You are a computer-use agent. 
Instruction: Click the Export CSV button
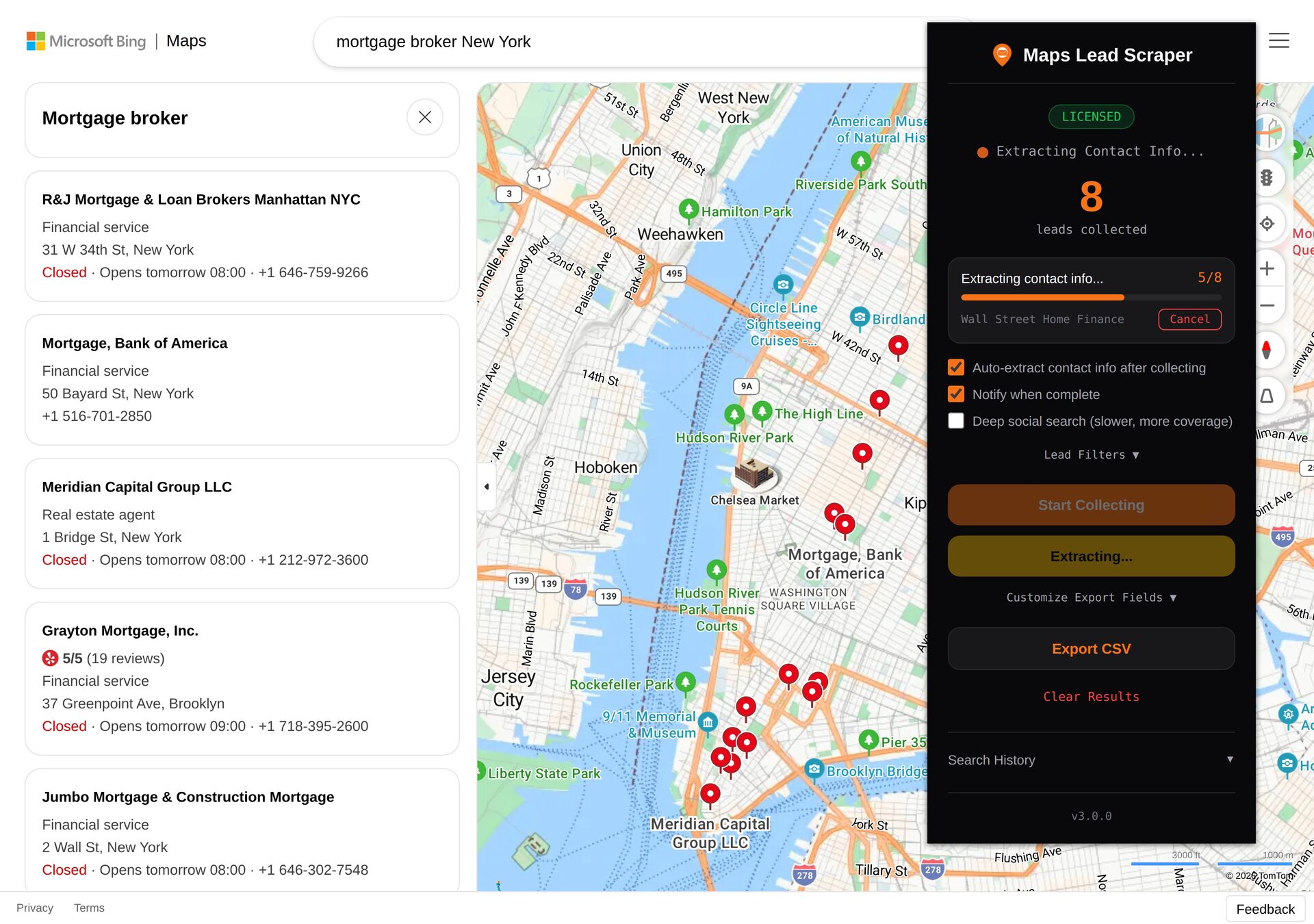[1090, 648]
